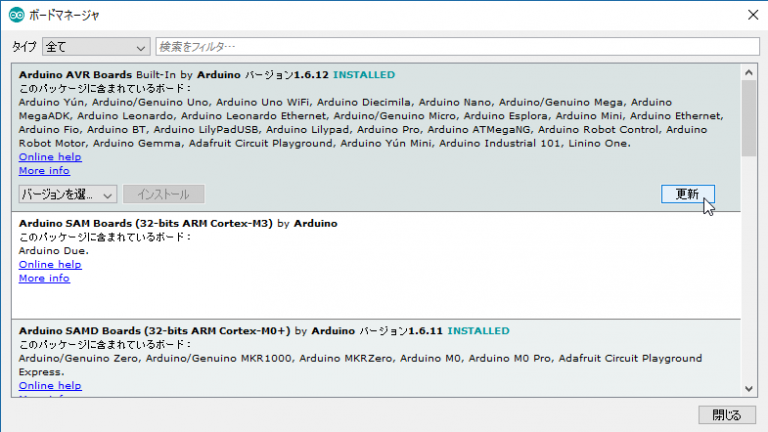
Task: Open More info for Arduino AVR Boards
Action: click(44, 171)
